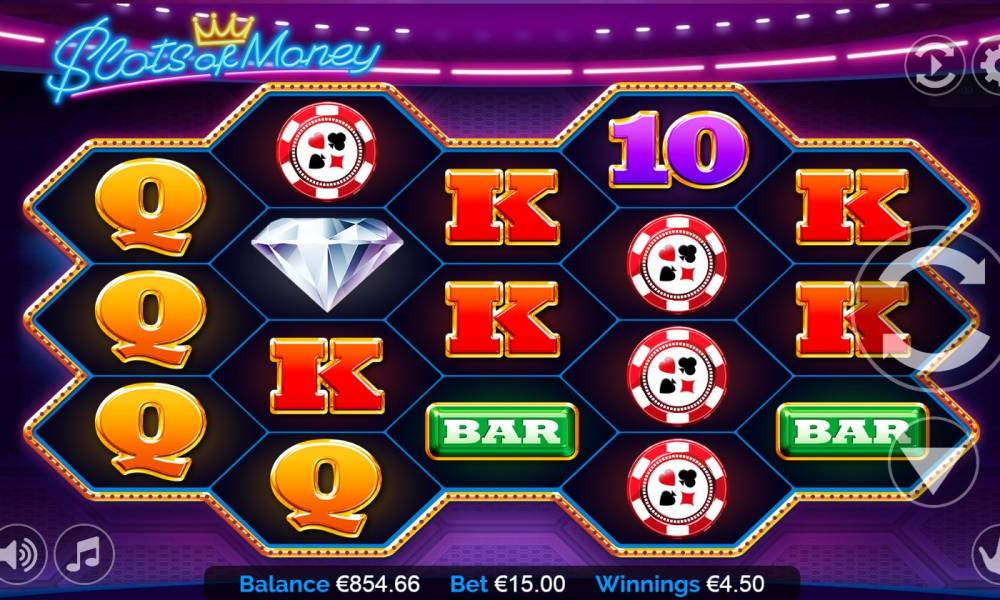Open the gear settings icon

tap(988, 65)
